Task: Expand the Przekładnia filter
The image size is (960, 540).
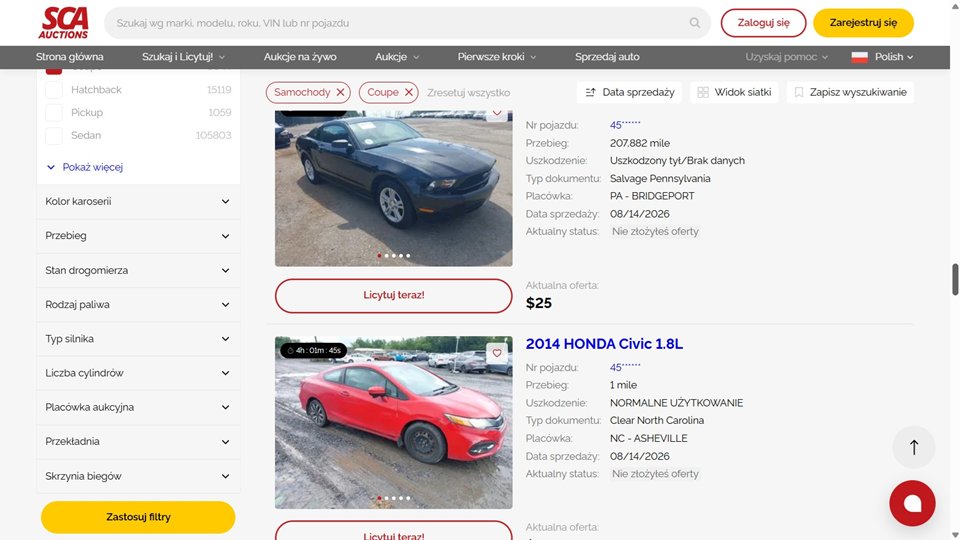Action: point(138,441)
